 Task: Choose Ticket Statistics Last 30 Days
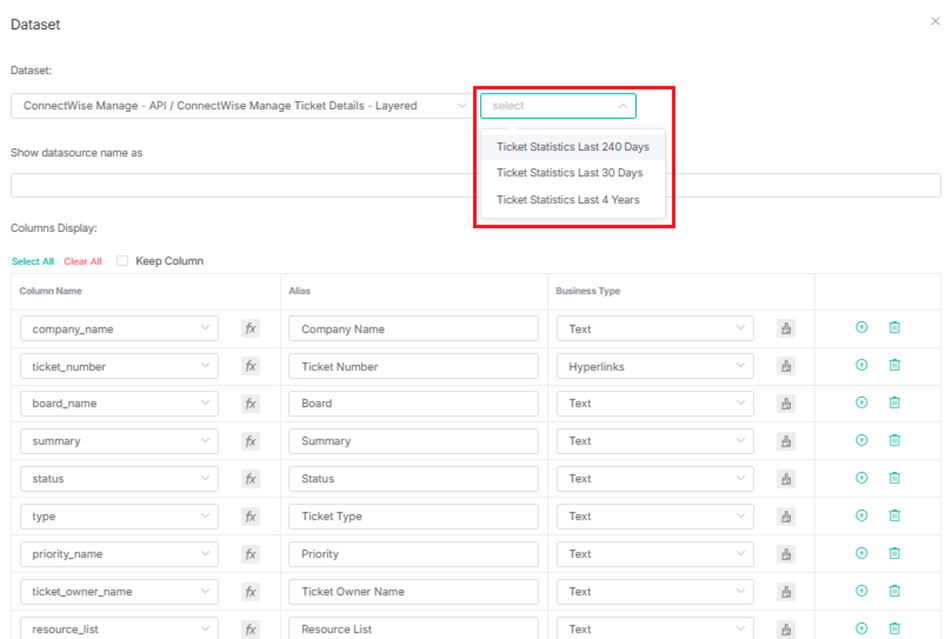click(x=570, y=173)
